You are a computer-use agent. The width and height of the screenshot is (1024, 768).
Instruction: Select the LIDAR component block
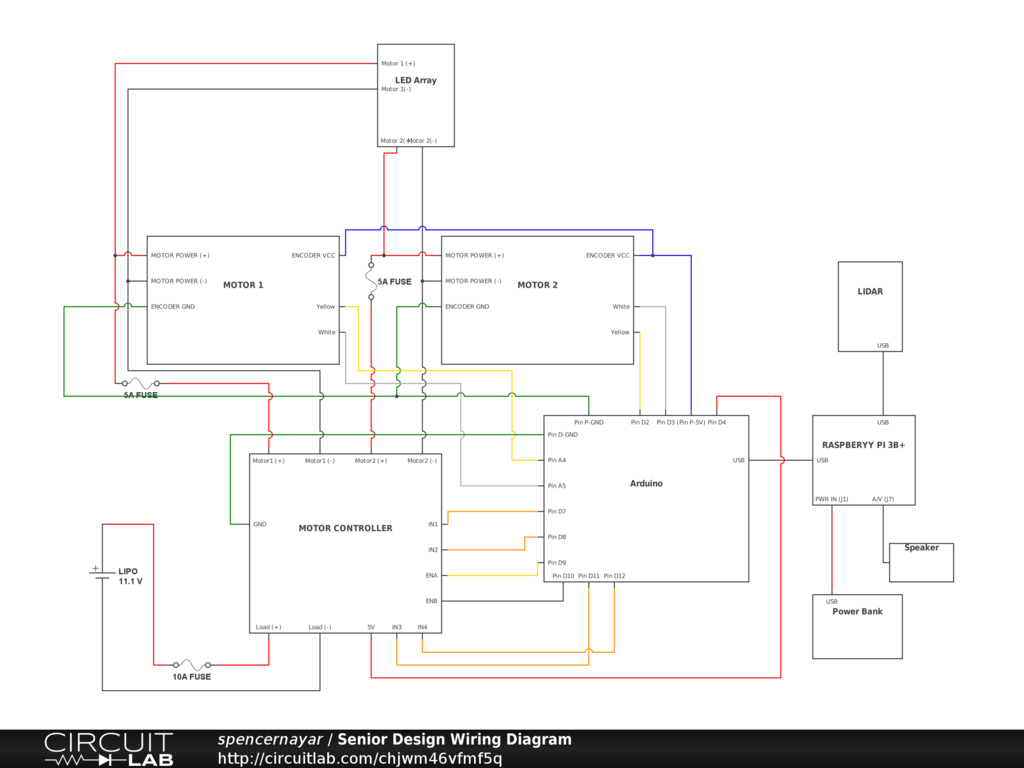[x=870, y=306]
